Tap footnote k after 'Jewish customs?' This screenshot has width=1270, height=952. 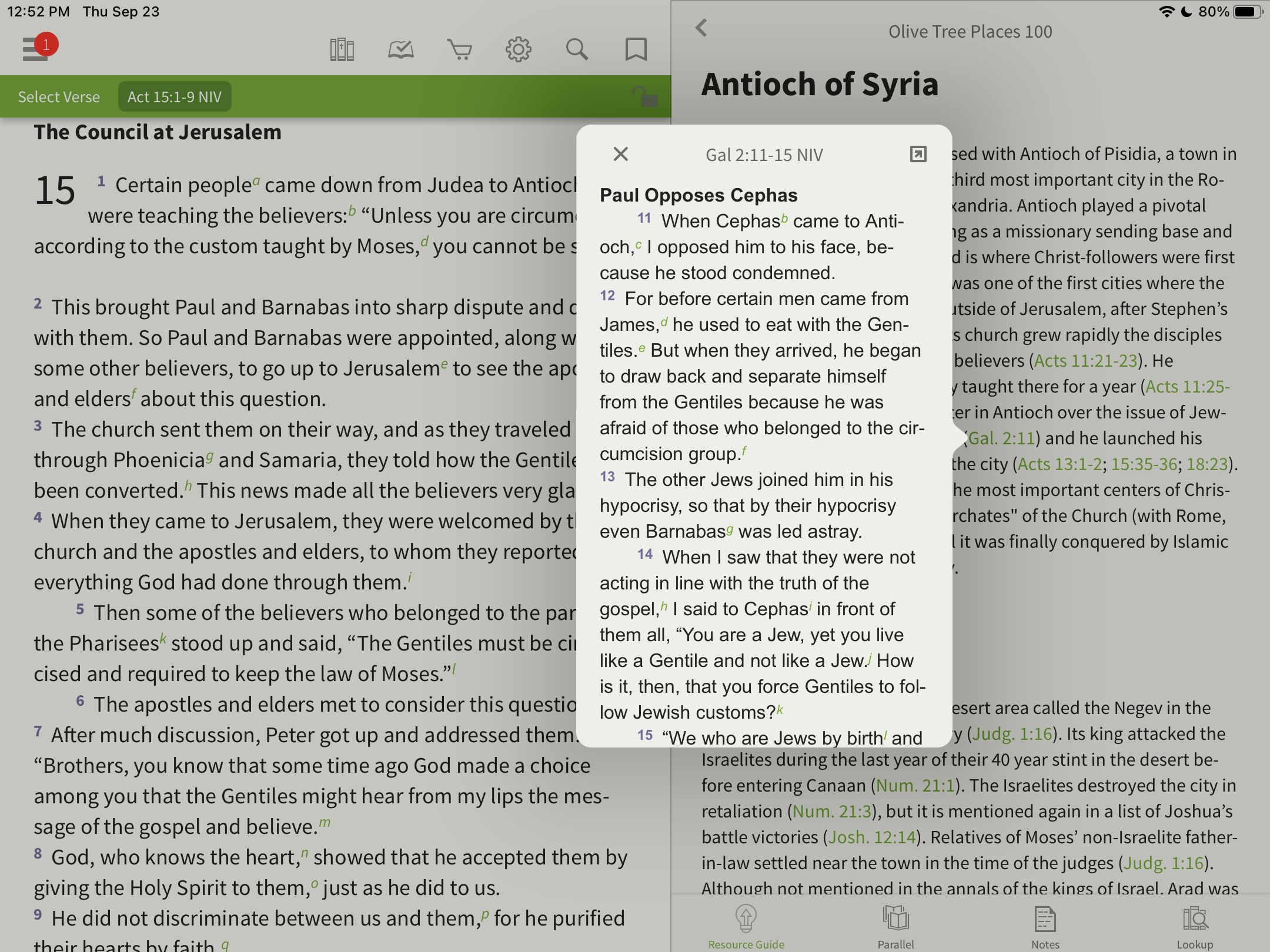[780, 709]
